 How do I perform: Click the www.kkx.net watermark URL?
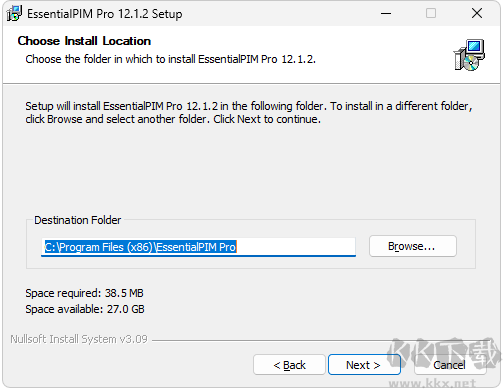432,383
